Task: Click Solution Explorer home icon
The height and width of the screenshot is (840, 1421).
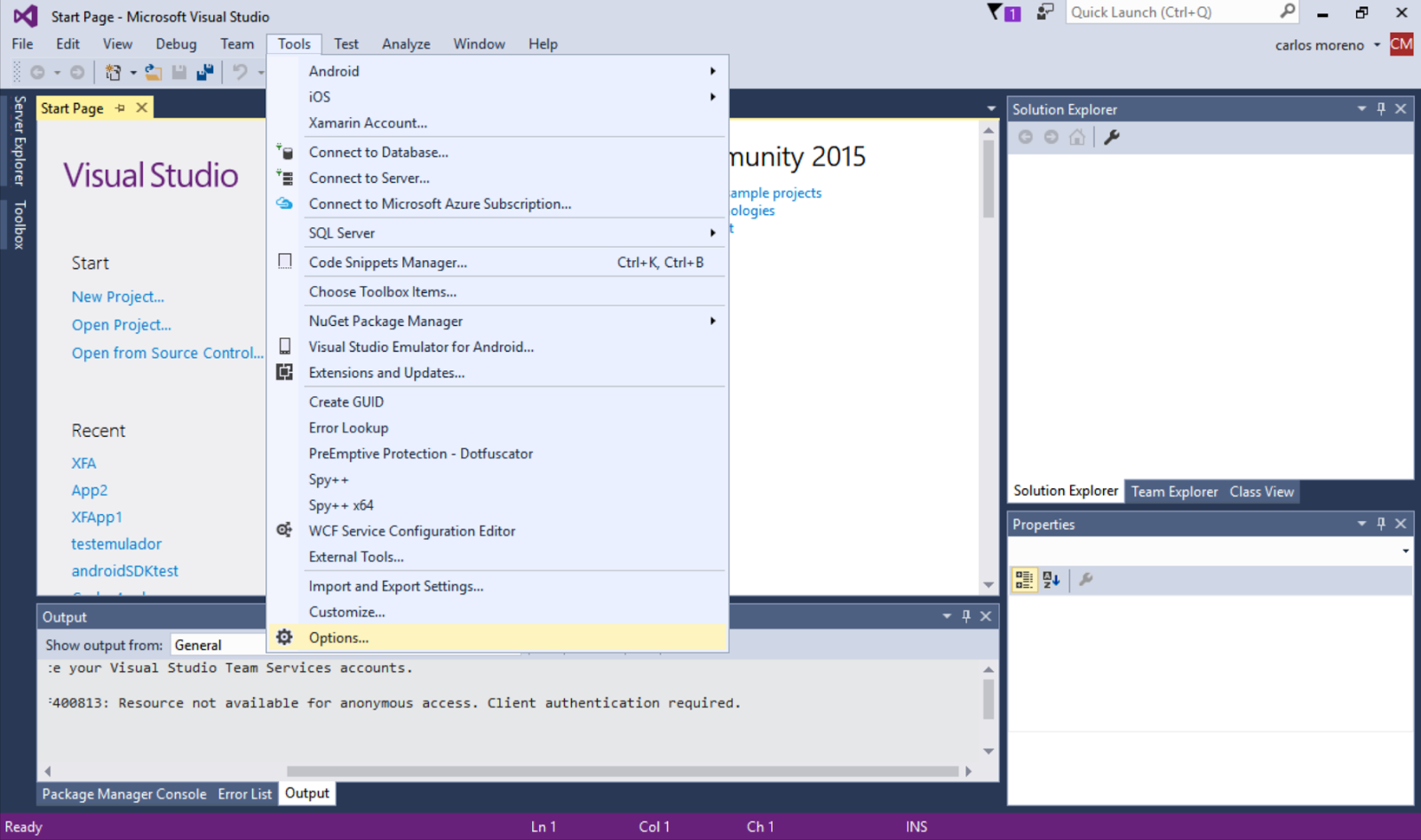Action: click(x=1077, y=137)
